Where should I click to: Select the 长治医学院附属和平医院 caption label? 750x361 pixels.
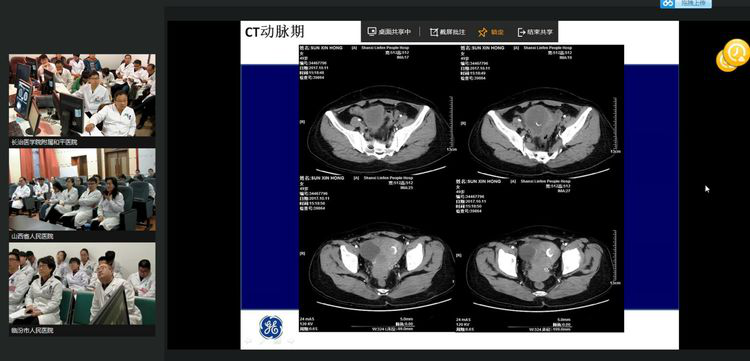tap(44, 142)
